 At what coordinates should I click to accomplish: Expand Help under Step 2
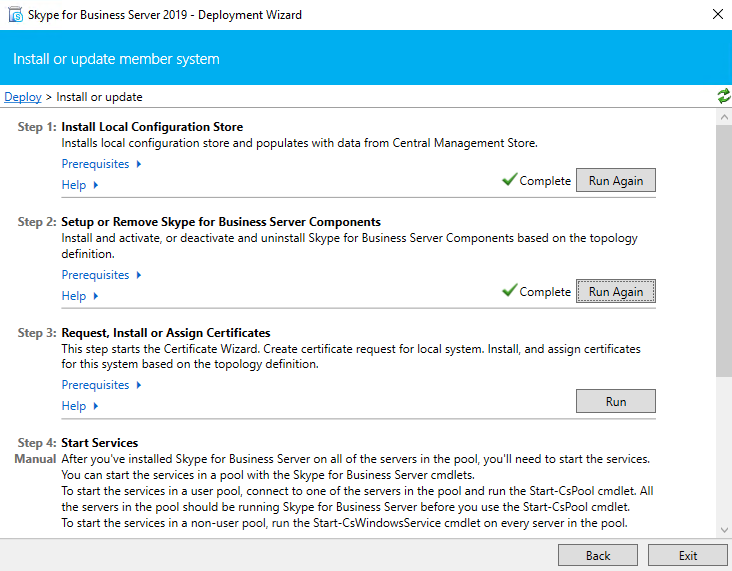click(80, 296)
